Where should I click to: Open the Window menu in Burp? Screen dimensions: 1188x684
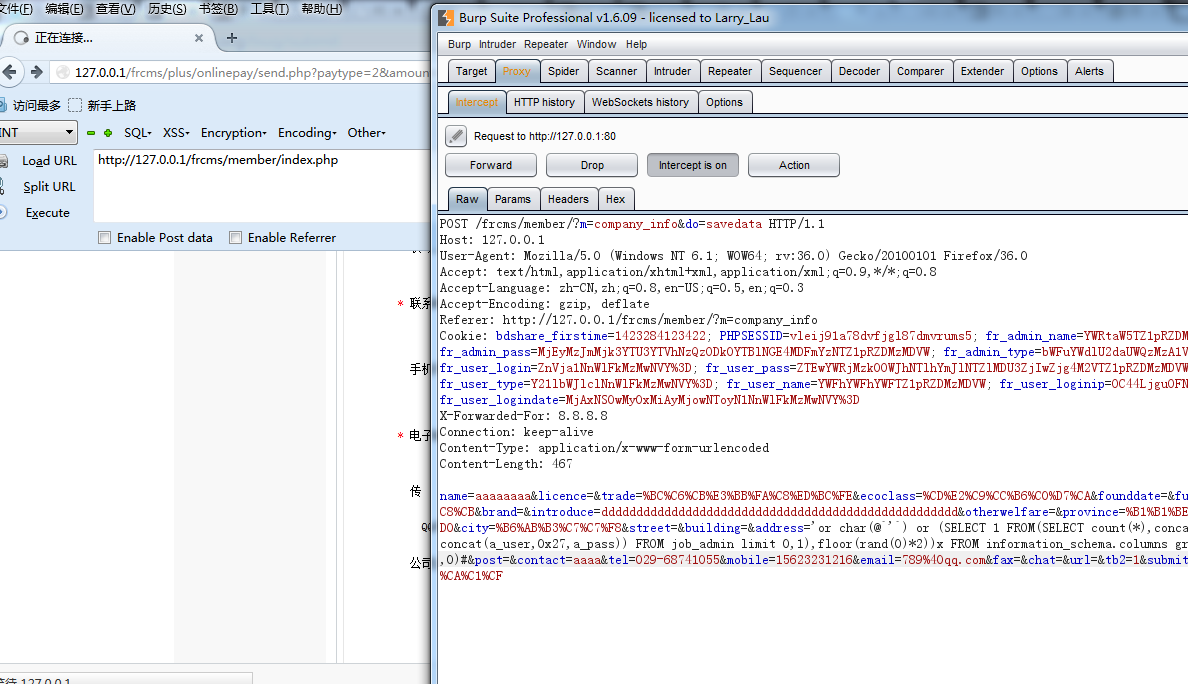596,45
